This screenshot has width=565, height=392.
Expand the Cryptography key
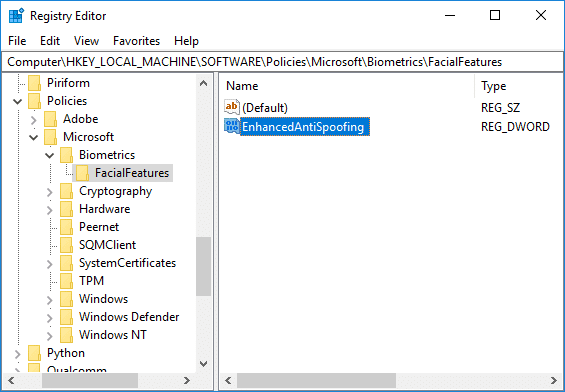(x=50, y=192)
